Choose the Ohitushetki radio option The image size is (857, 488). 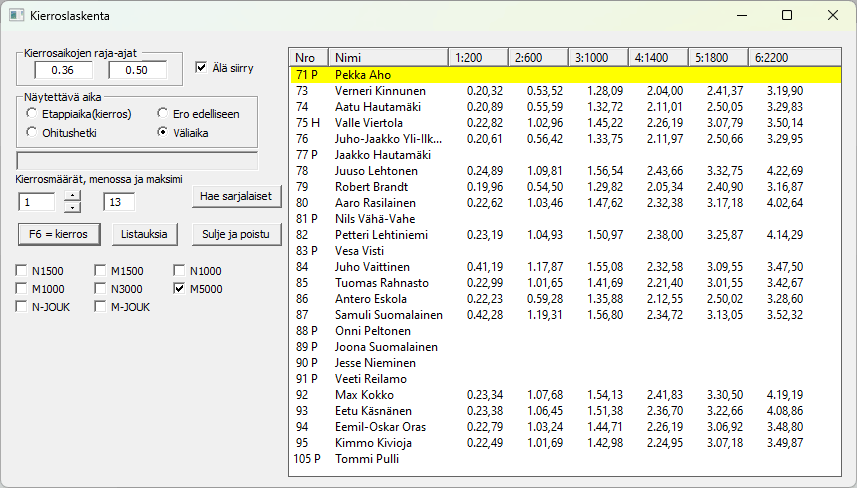click(32, 132)
